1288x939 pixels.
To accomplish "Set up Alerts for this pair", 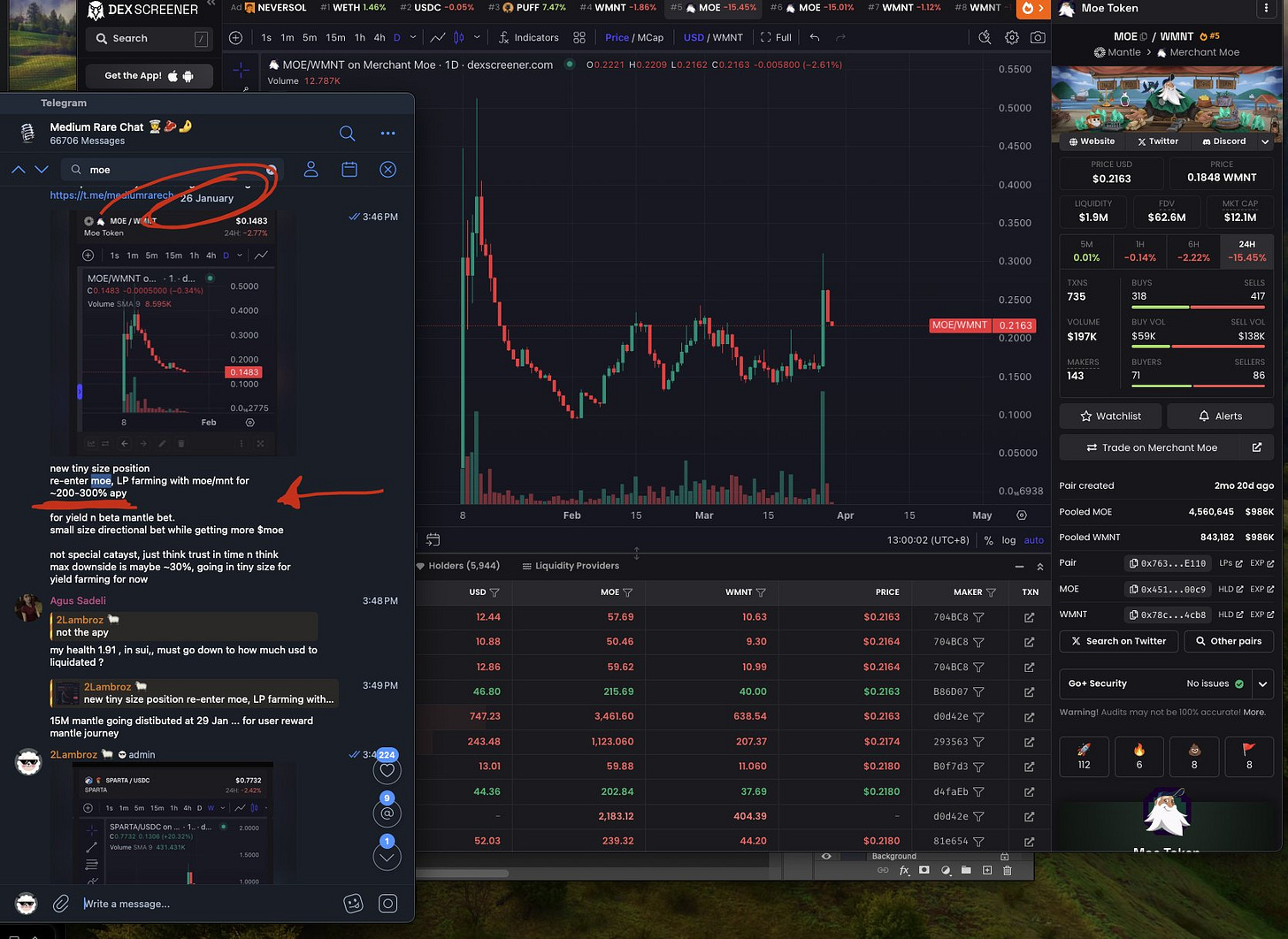I will coord(1221,416).
